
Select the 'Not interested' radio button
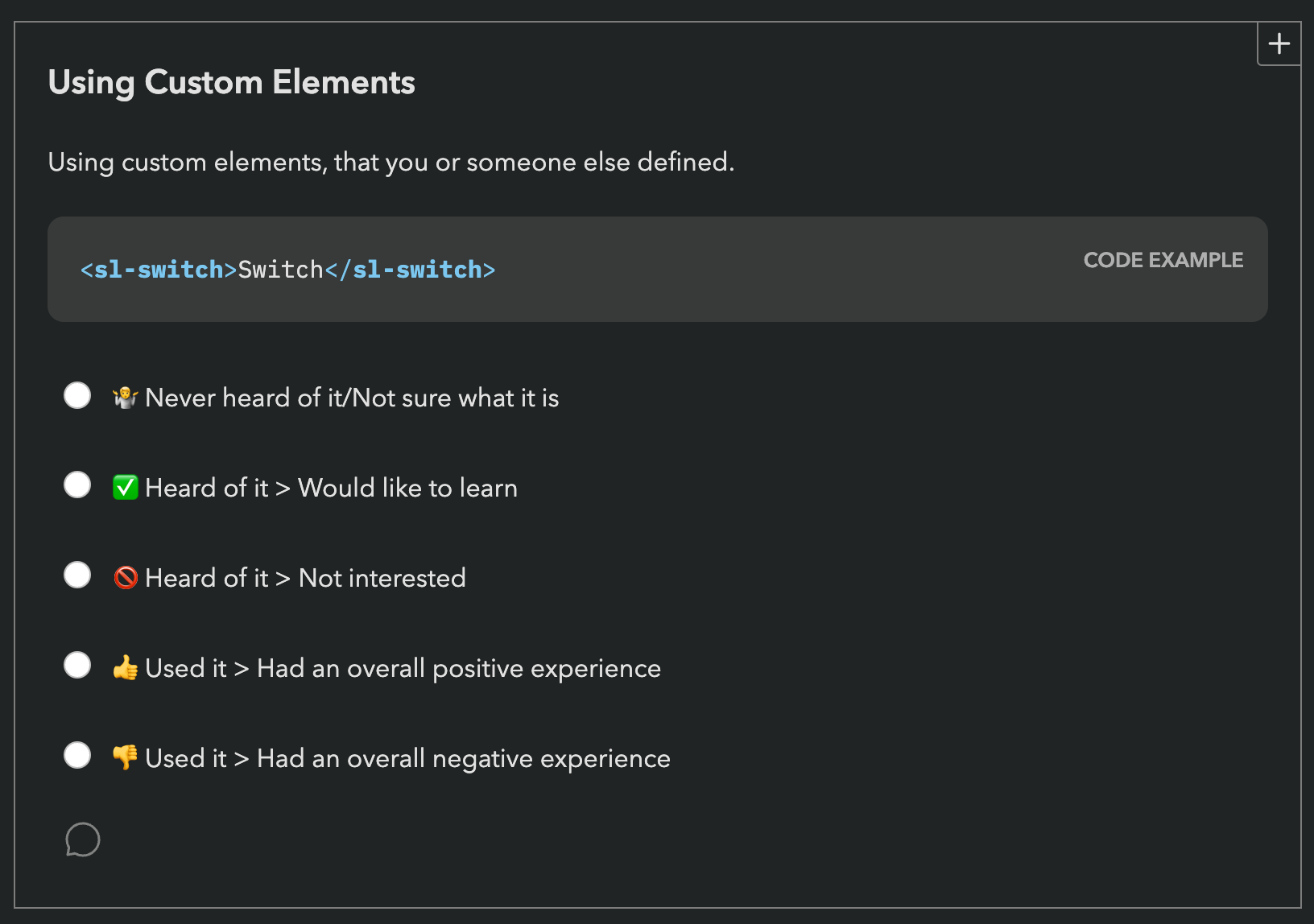(x=77, y=575)
